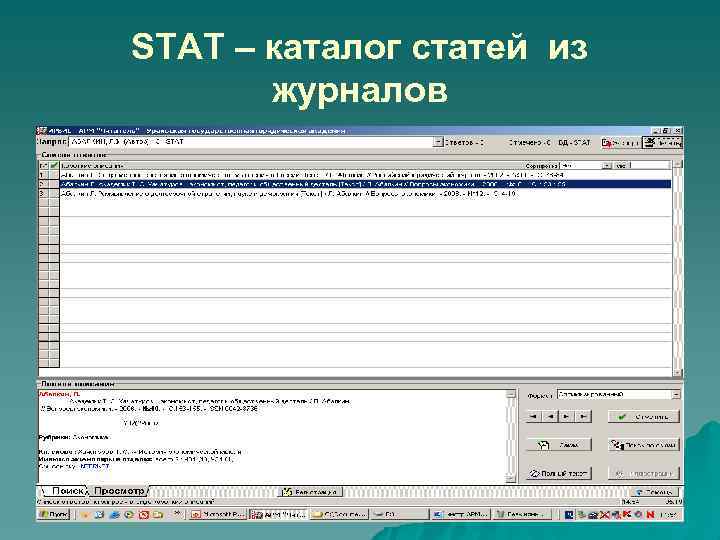This screenshot has height=540, width=720.
Task: Click the Полный текст button
Action: click(x=558, y=473)
